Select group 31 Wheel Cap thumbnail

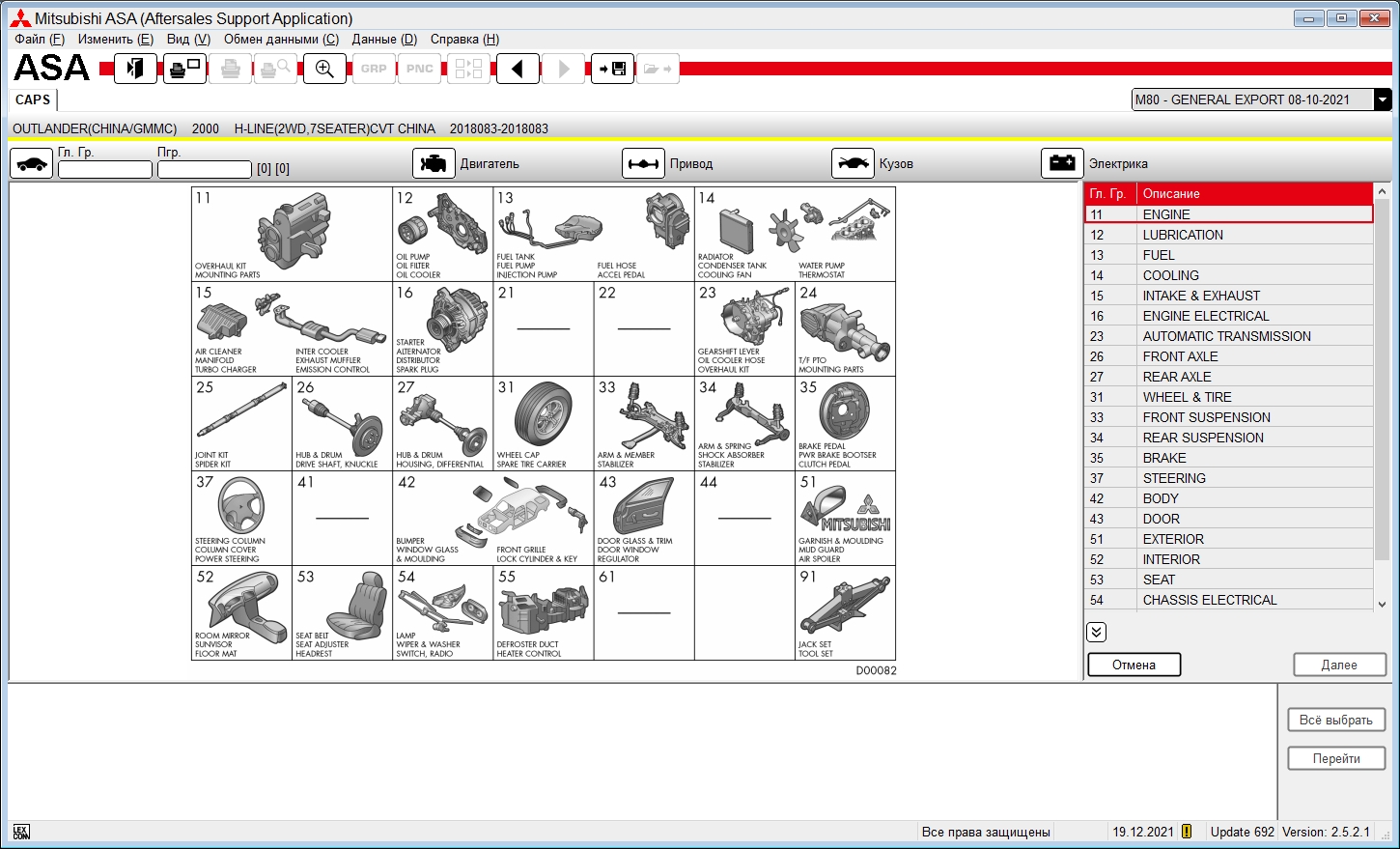pos(544,424)
